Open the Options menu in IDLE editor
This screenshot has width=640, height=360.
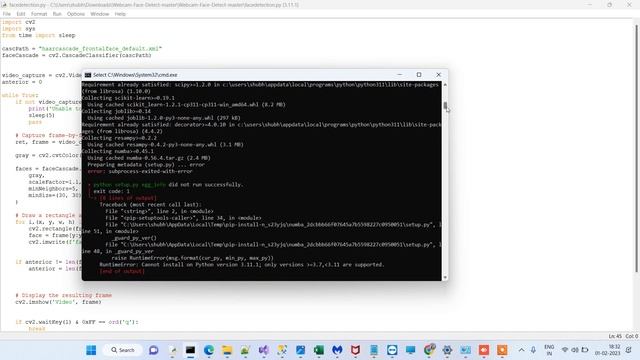tap(76, 14)
